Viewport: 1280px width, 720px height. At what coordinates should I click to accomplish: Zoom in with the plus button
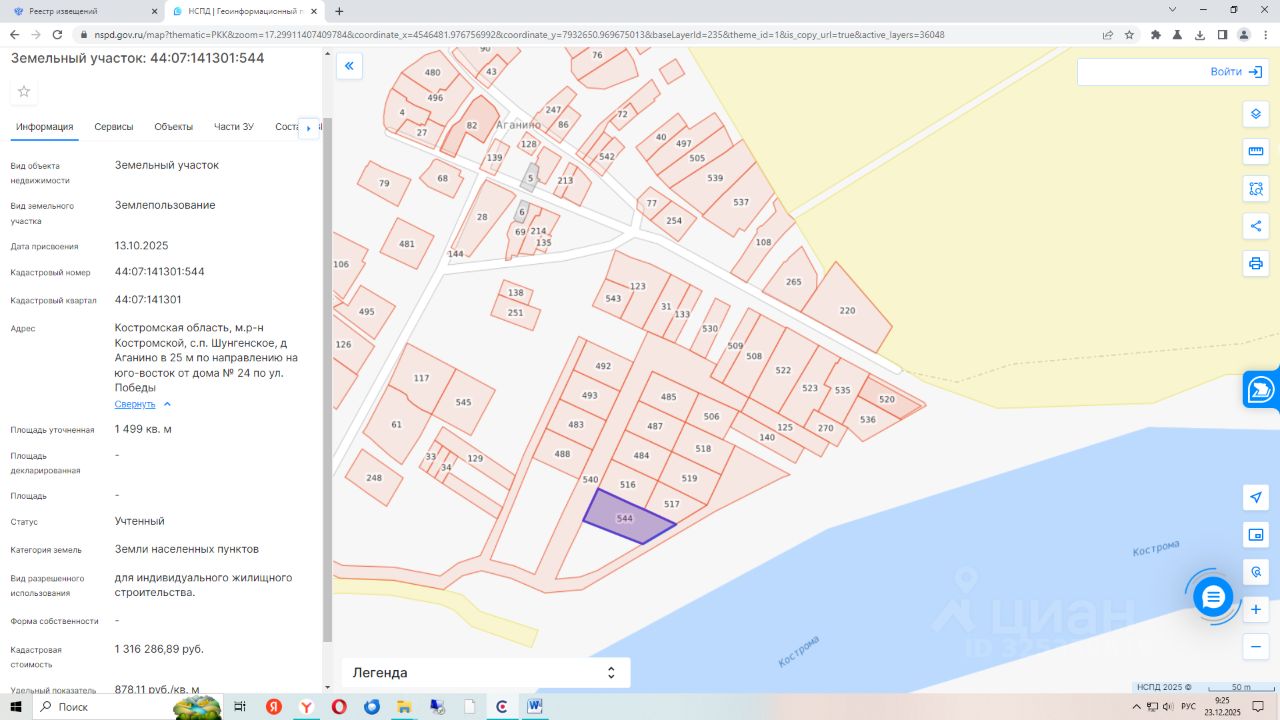[1256, 609]
